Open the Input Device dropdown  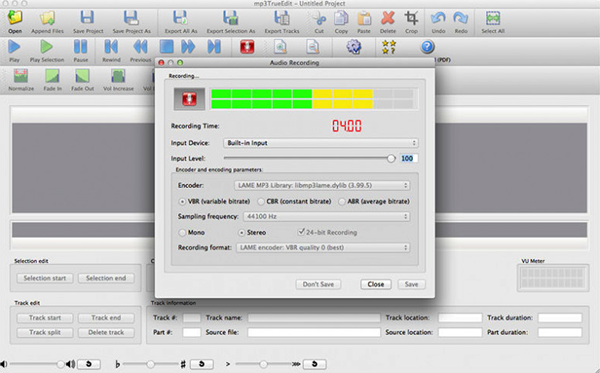pyautogui.click(x=321, y=143)
